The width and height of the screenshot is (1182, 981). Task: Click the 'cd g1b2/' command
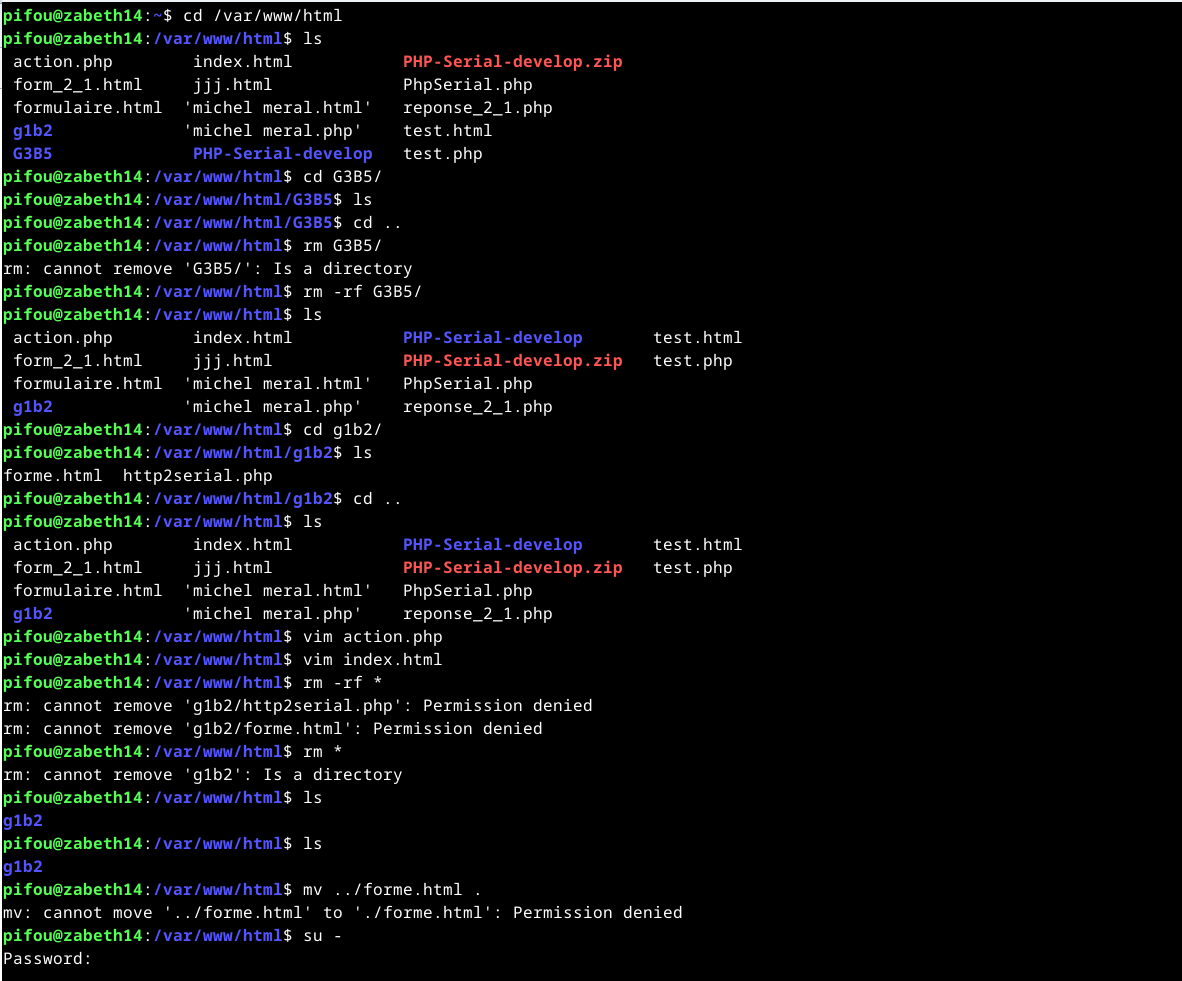pos(342,430)
